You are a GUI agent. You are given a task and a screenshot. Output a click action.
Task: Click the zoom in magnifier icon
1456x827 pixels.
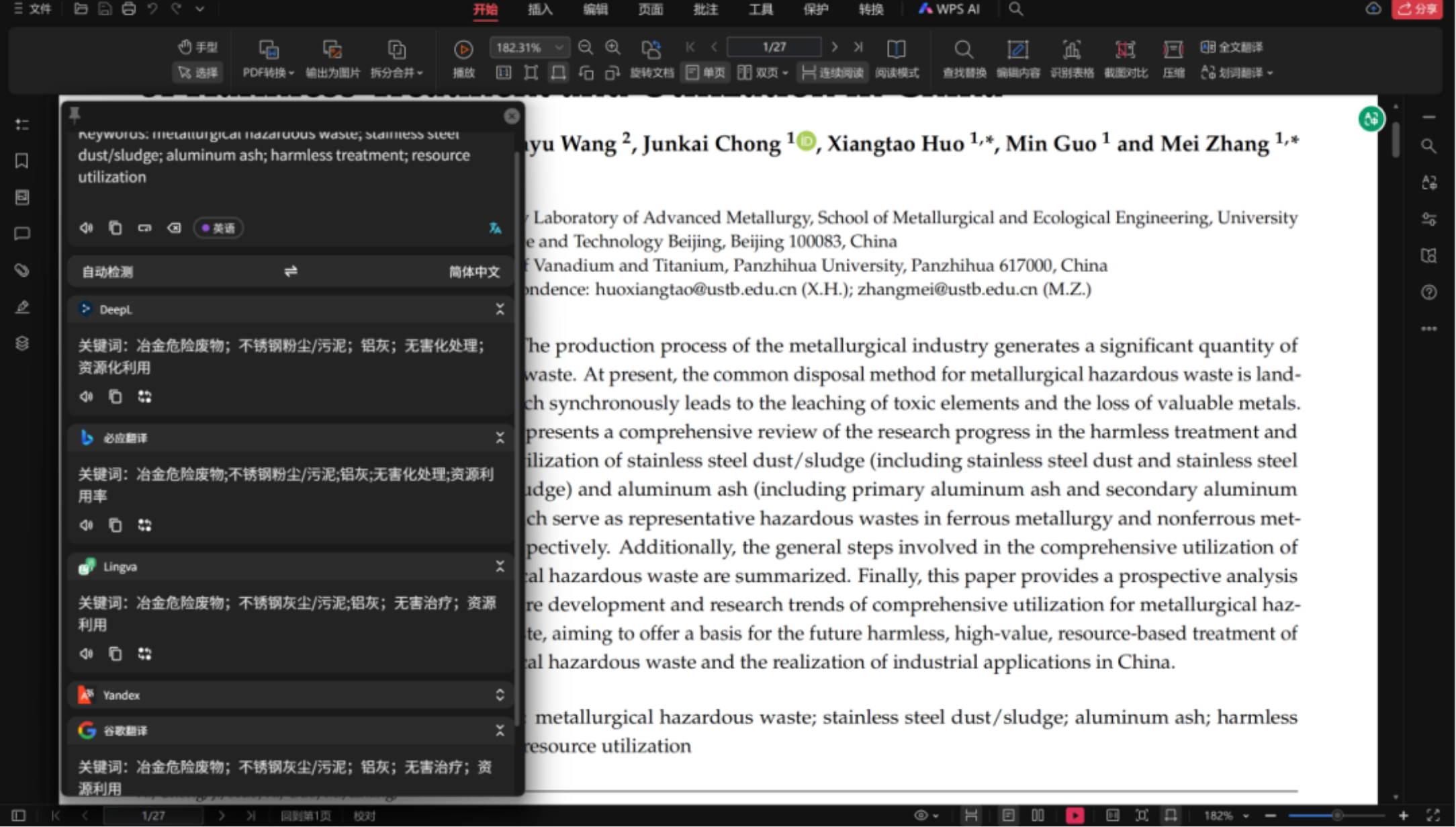click(x=612, y=47)
